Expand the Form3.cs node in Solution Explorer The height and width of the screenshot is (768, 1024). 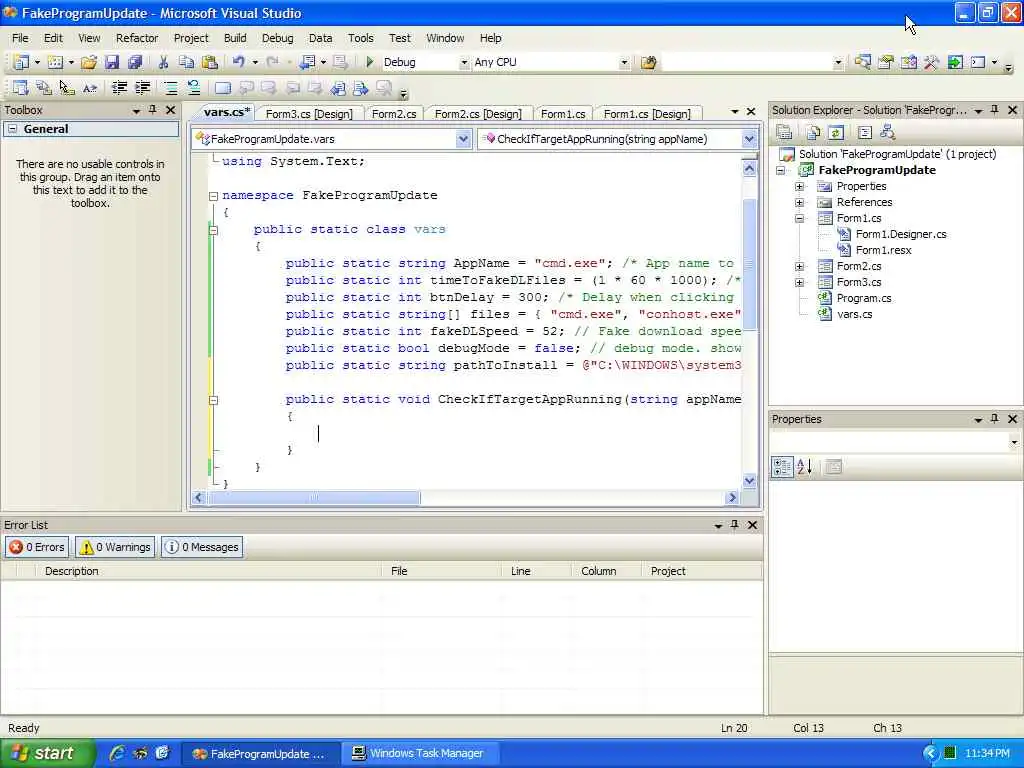pyautogui.click(x=799, y=283)
